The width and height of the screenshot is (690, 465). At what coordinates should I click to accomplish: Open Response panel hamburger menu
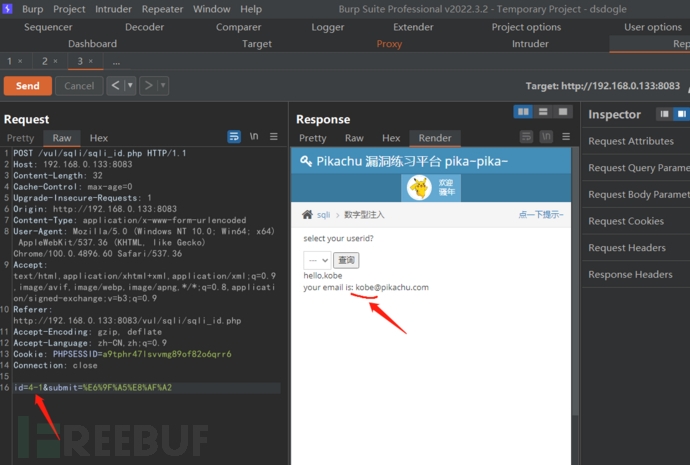pyautogui.click(x=566, y=137)
